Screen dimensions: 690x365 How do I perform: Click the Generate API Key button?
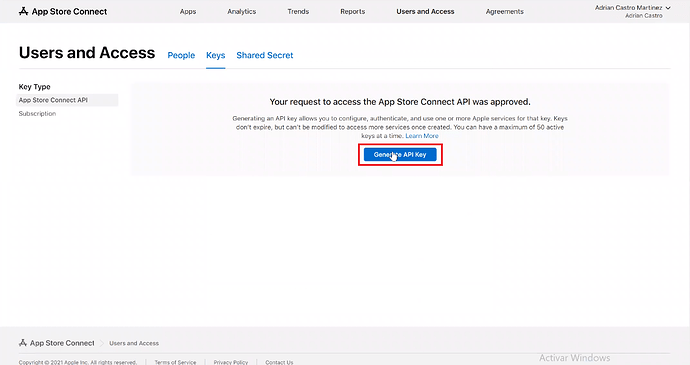[x=400, y=155]
